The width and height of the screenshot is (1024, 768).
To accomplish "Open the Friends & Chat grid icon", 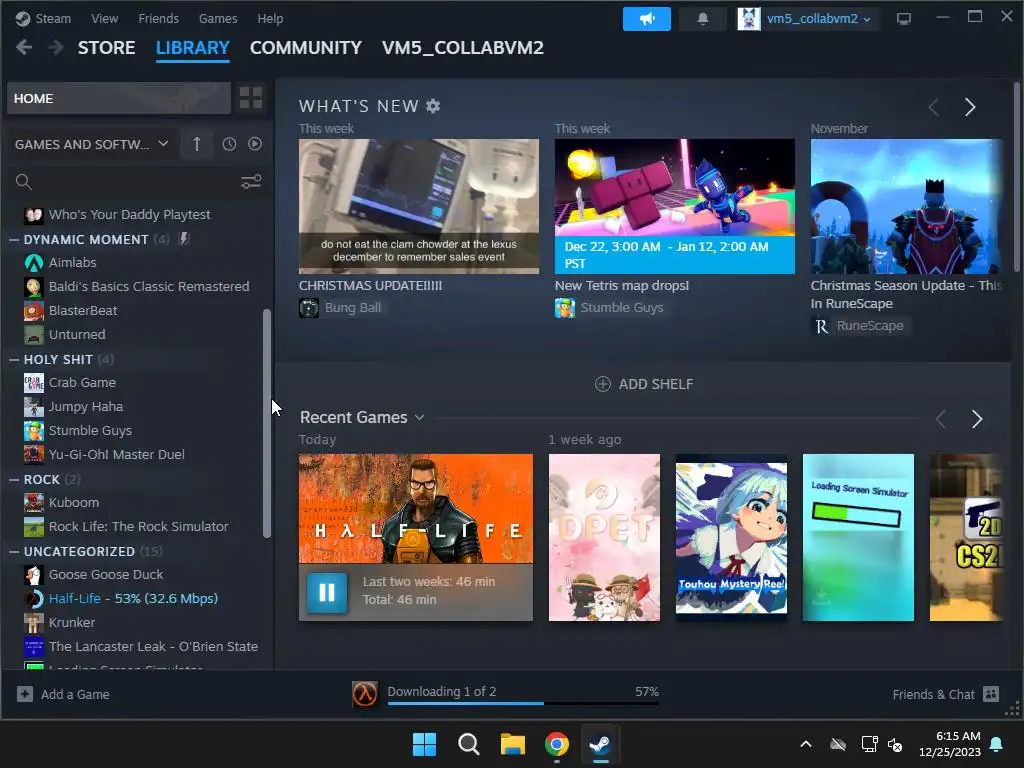I will coord(991,694).
